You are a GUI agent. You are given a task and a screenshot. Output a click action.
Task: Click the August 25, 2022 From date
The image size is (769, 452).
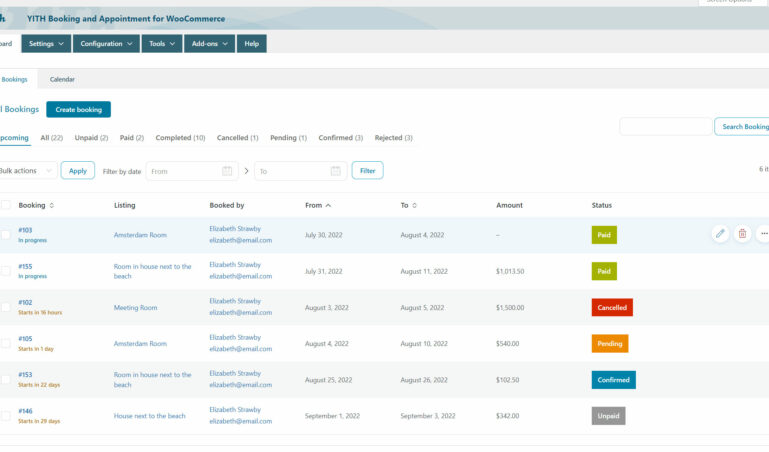tap(329, 380)
